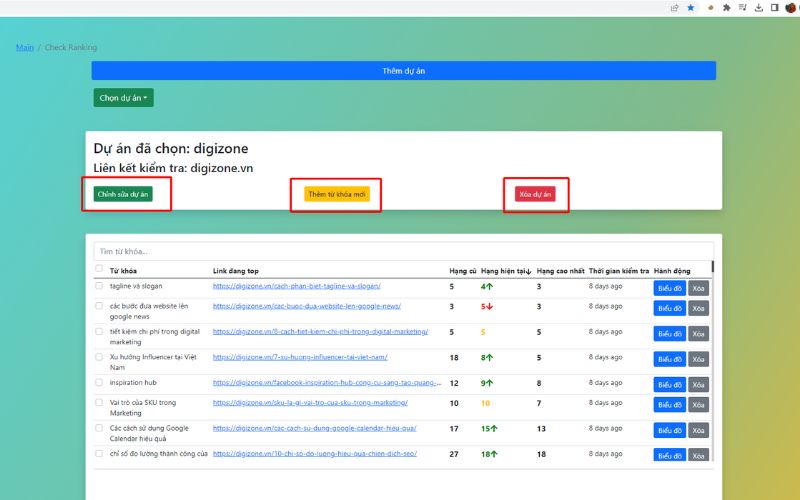Tick checkbox for tiết kiệm chi phí row
This screenshot has height=500, width=800.
99,331
